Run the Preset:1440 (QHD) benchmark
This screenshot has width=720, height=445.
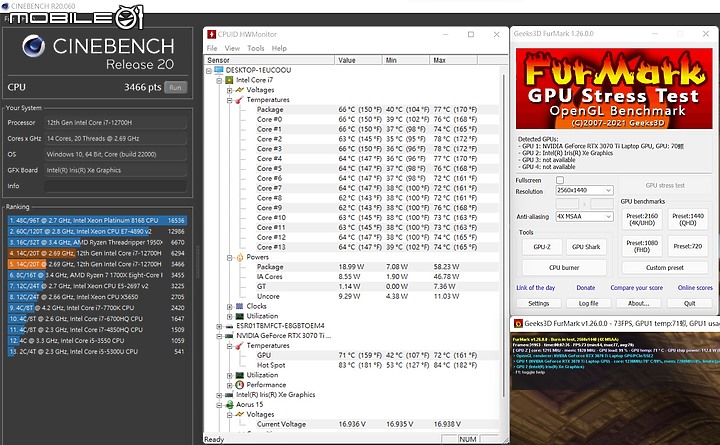point(687,220)
